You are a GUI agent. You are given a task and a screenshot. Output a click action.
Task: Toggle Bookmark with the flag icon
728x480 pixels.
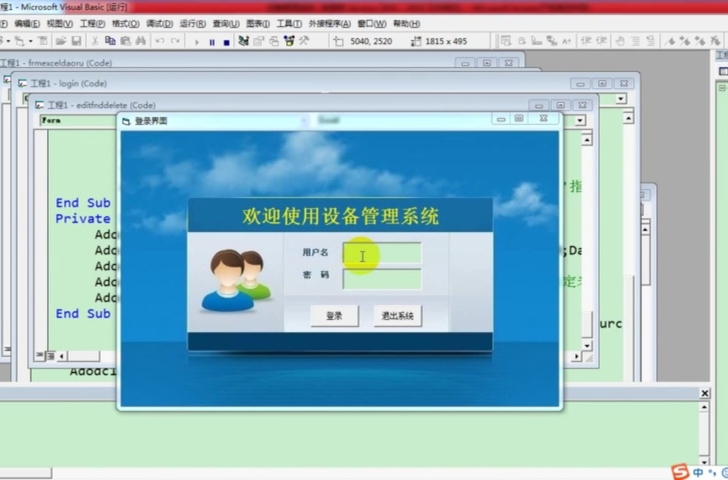(670, 41)
